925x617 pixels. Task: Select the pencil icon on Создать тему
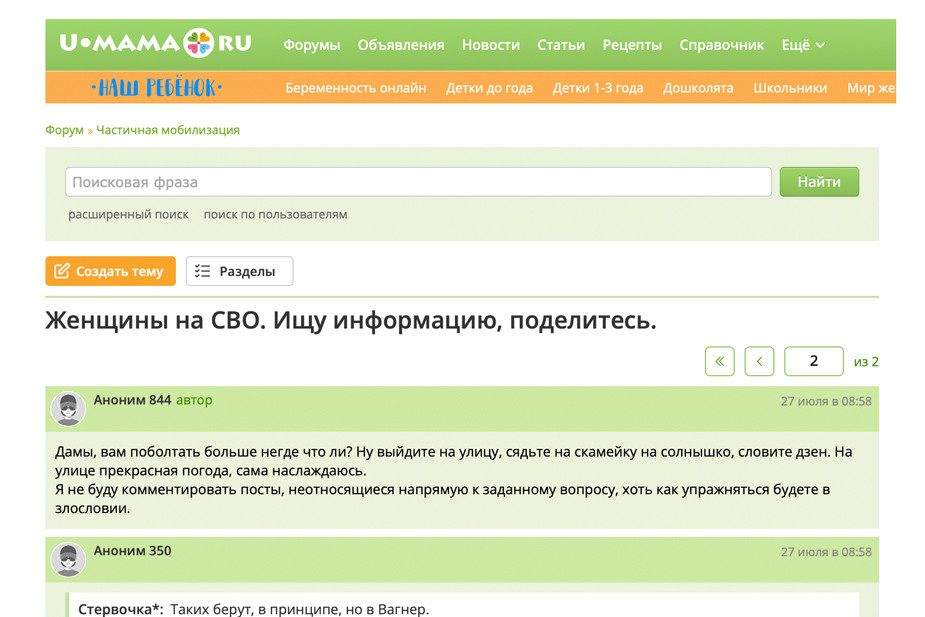click(x=64, y=271)
